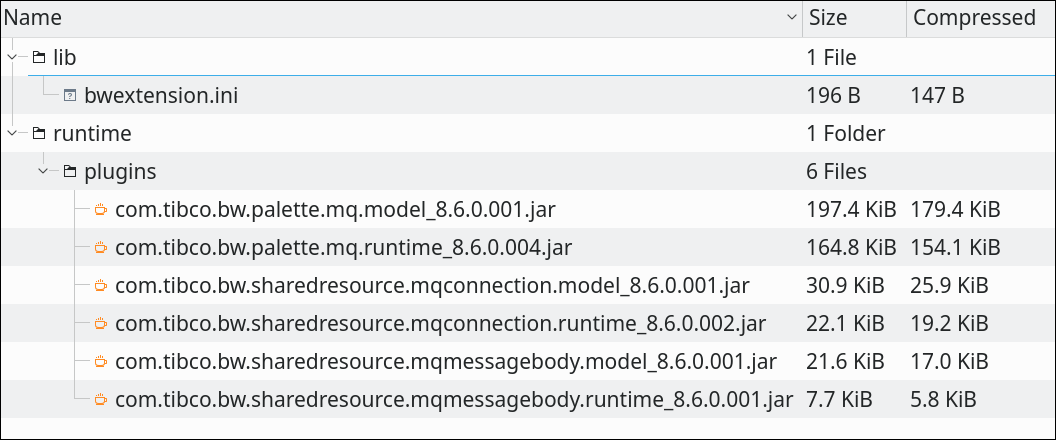Click the mq.model jar file icon
1056x440 pixels.
click(101, 210)
